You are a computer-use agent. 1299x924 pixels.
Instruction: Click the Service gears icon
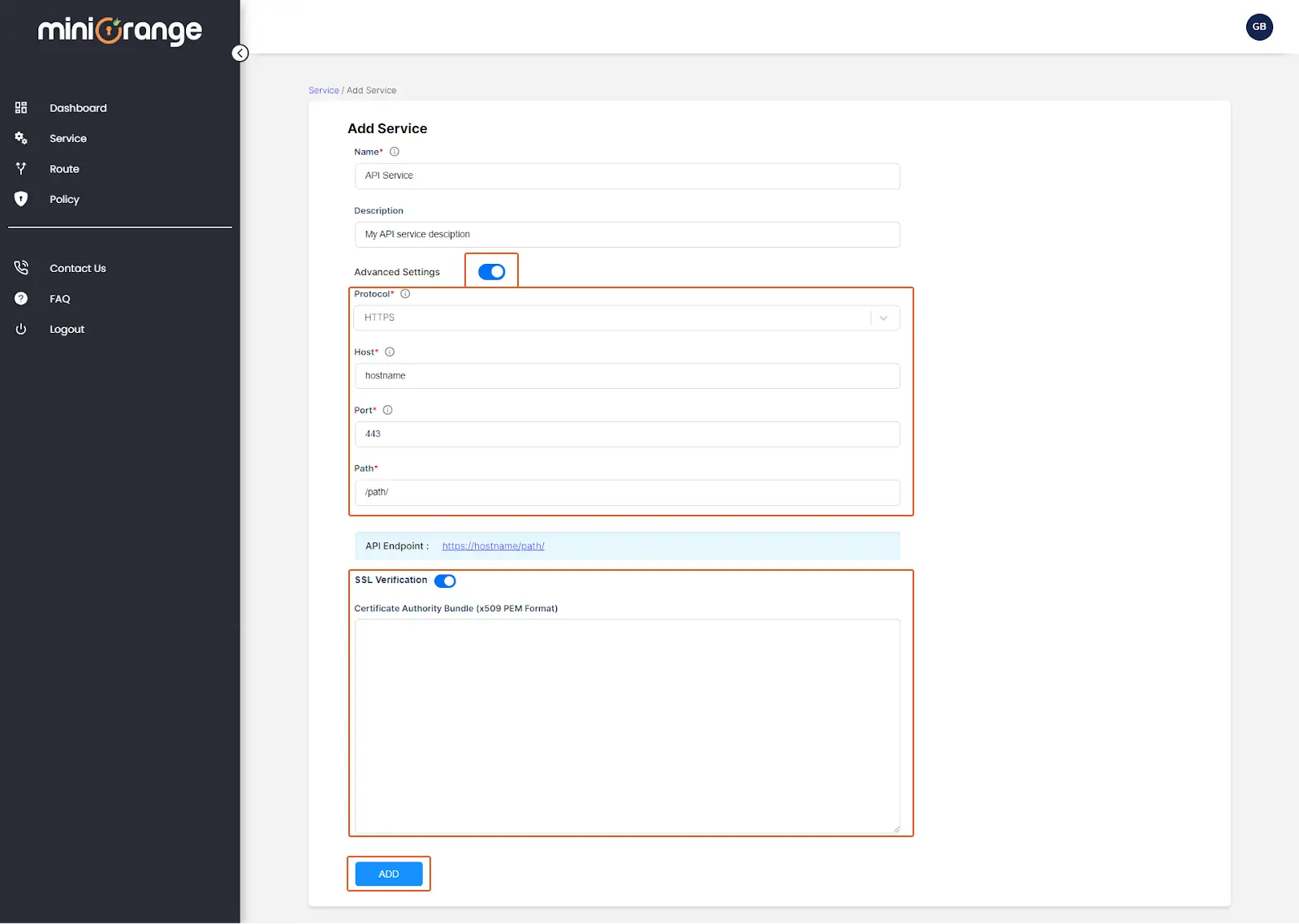click(21, 138)
